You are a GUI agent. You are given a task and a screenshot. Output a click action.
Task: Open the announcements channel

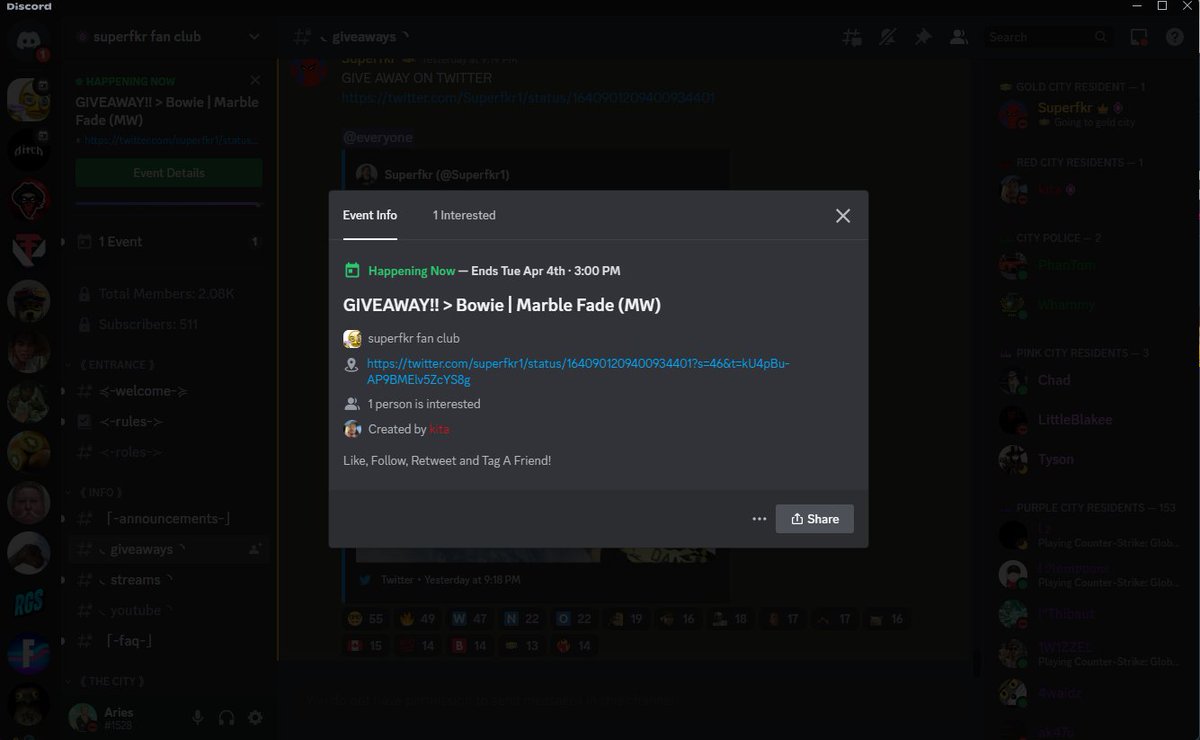(x=169, y=519)
